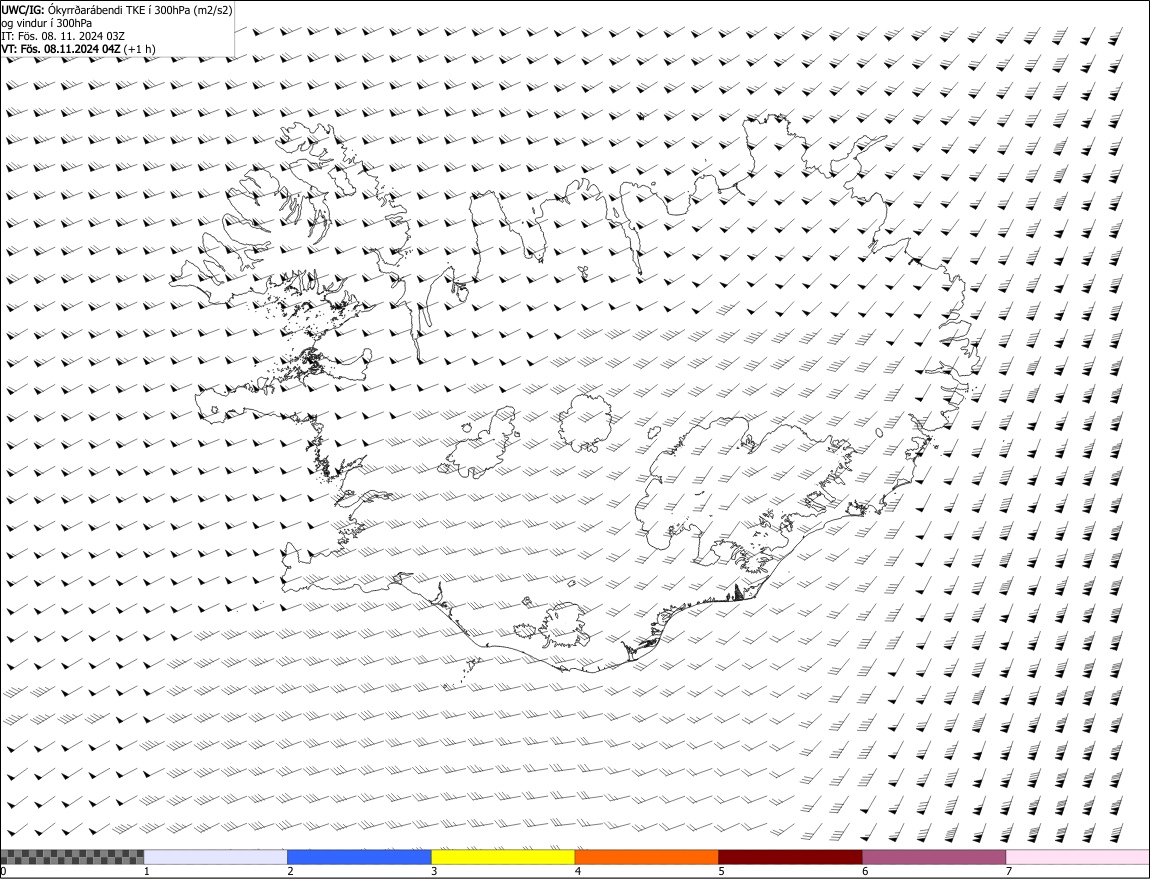Click the pale lavender 1-2 legend swatch
The image size is (1150, 879).
(216, 857)
